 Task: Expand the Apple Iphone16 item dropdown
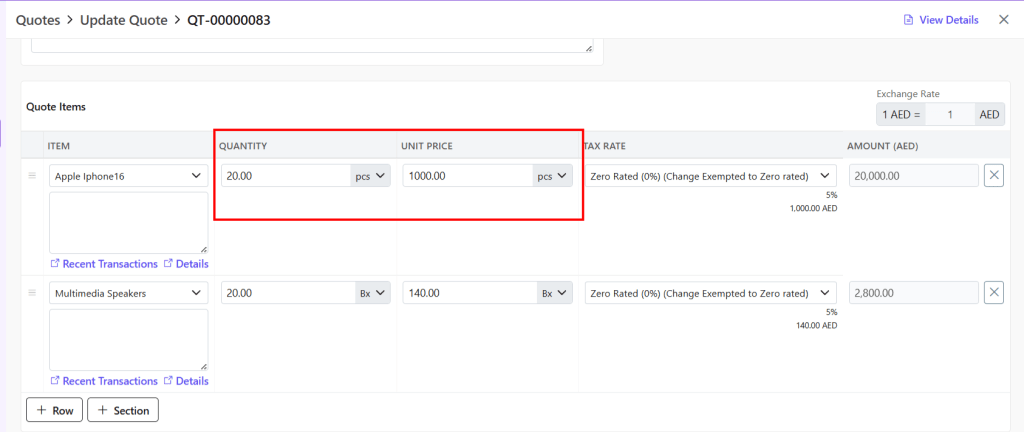pyautogui.click(x=195, y=176)
